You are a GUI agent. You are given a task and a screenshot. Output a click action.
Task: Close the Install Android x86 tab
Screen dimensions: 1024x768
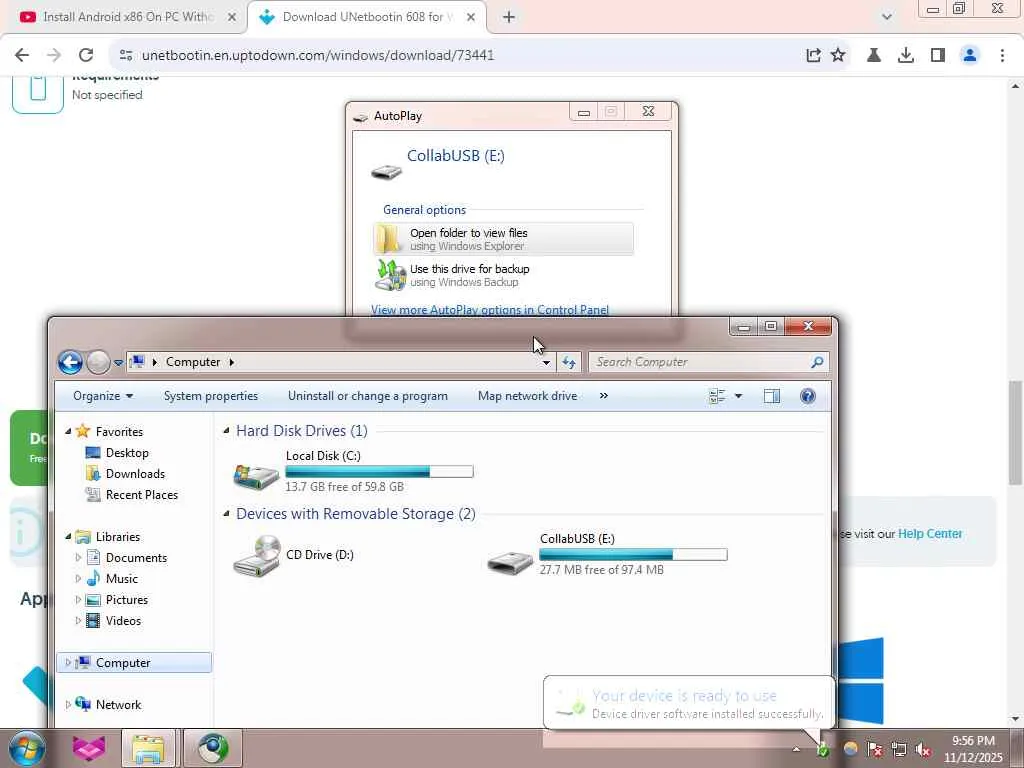pyautogui.click(x=232, y=17)
